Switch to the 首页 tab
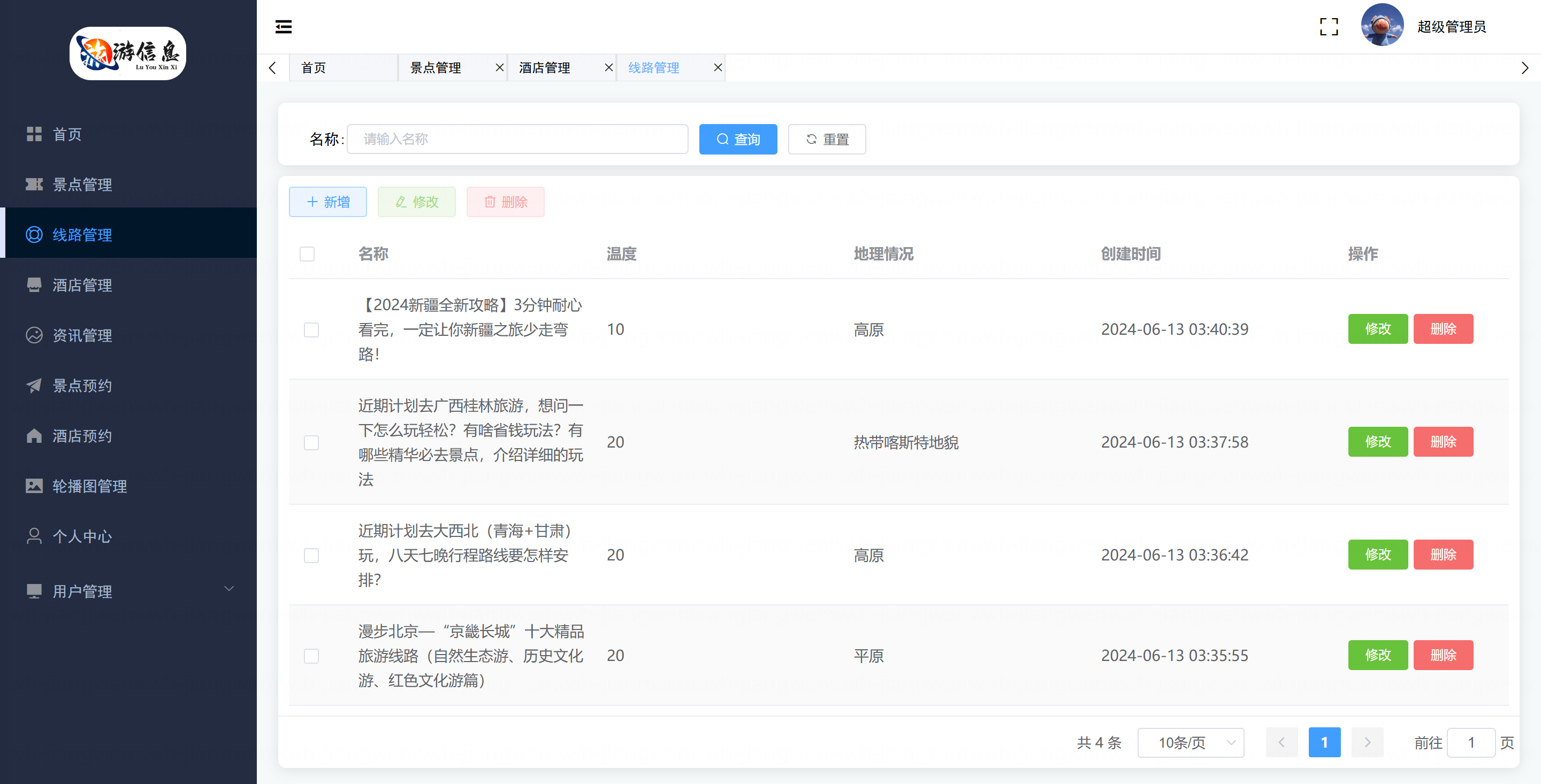1541x784 pixels. [314, 67]
